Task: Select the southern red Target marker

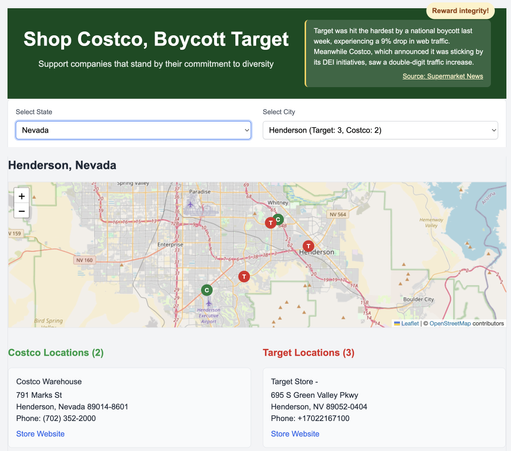Action: [x=244, y=276]
